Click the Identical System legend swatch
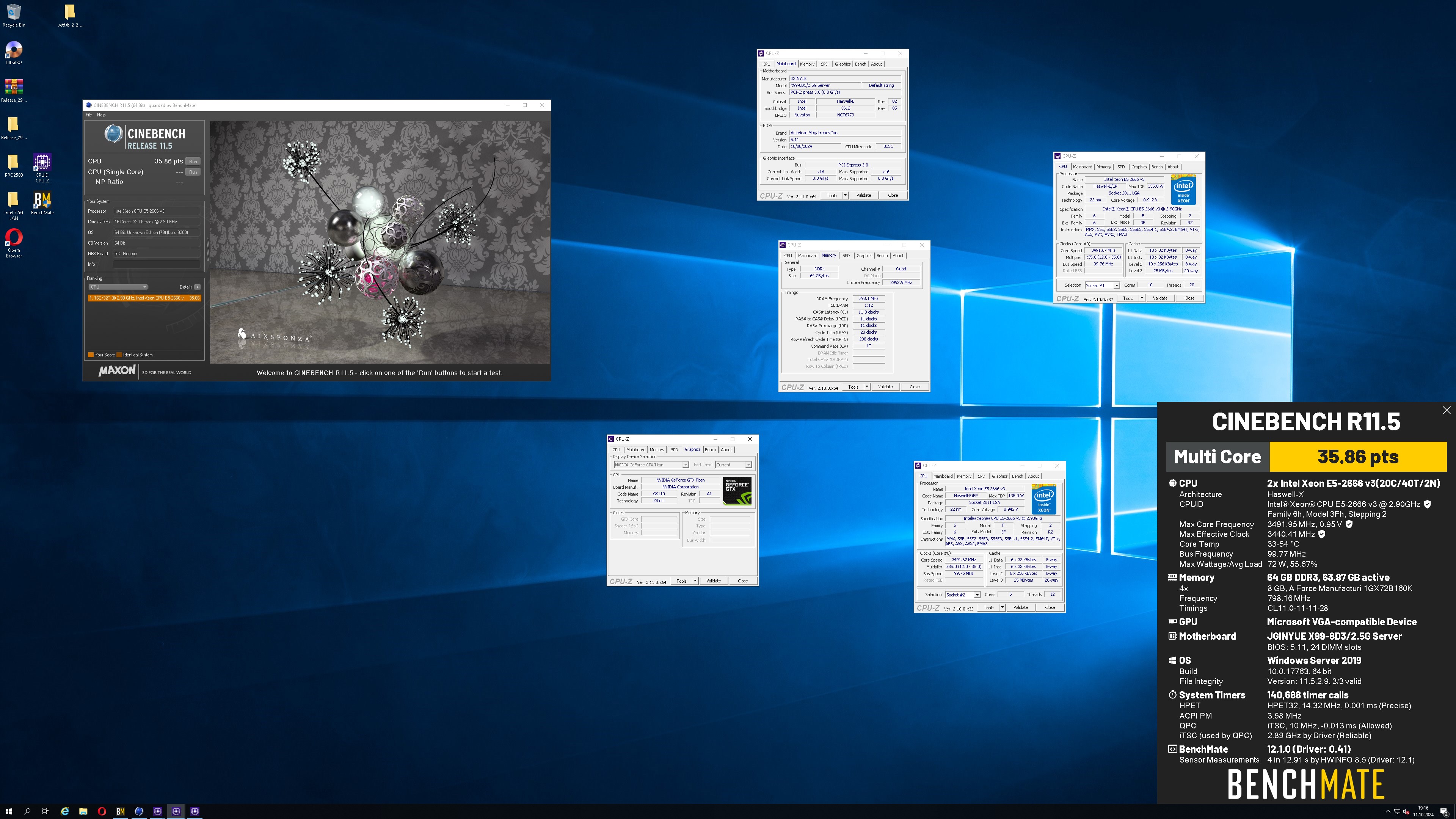 119,355
